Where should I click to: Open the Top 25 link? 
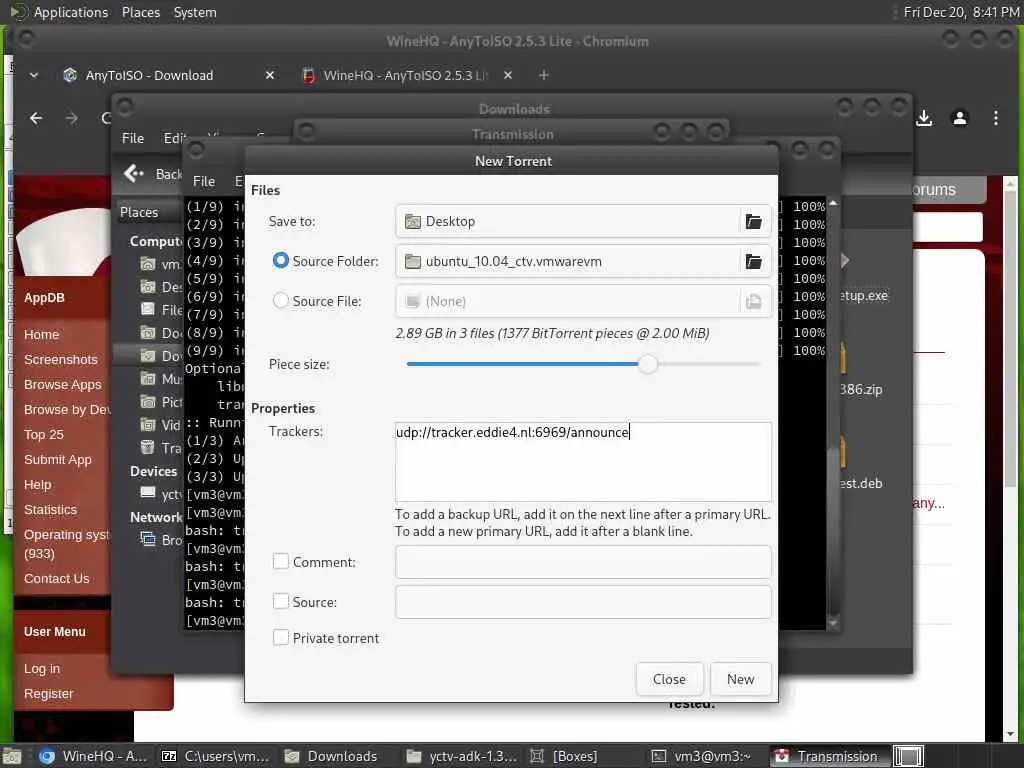click(44, 434)
